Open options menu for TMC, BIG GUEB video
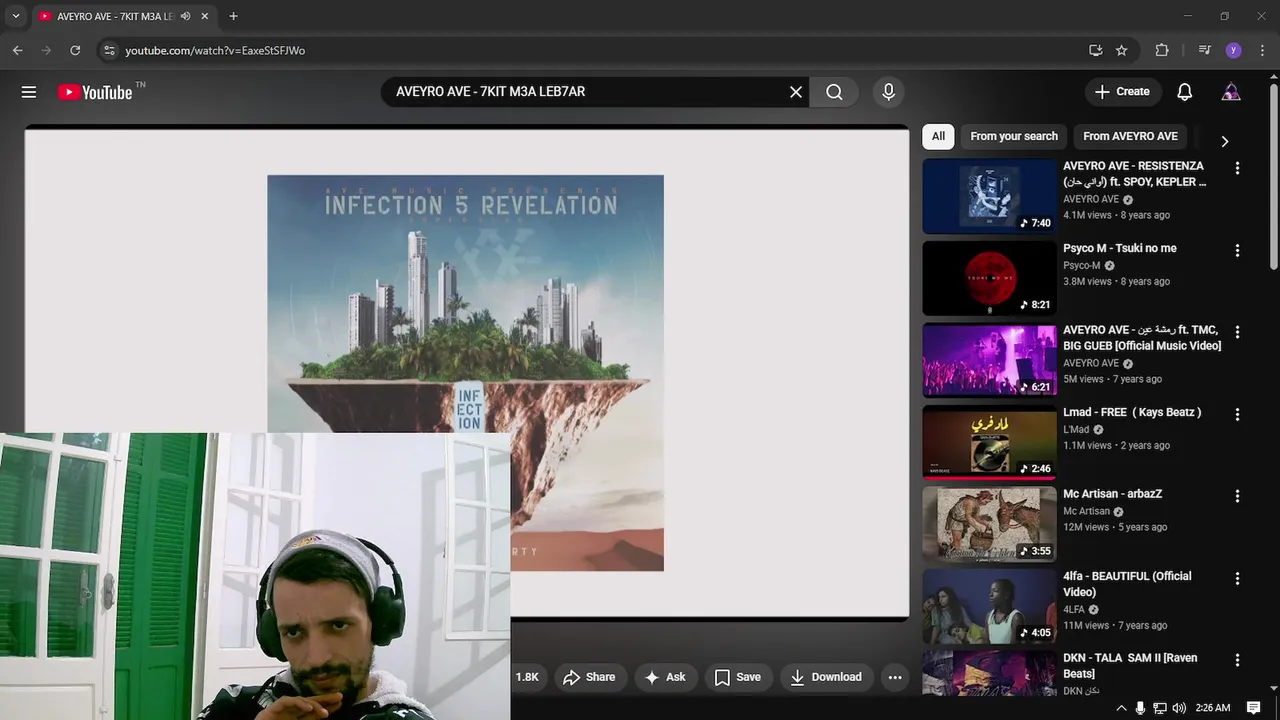Screen dimensions: 1280x720 pyautogui.click(x=1237, y=332)
